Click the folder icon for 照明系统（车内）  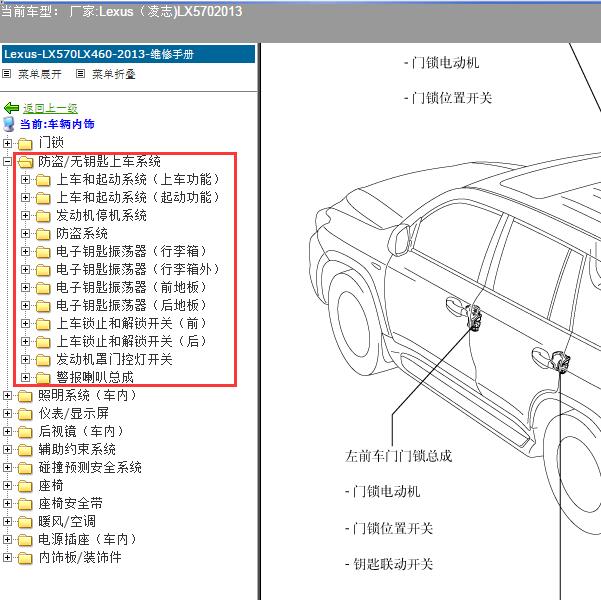coord(25,396)
